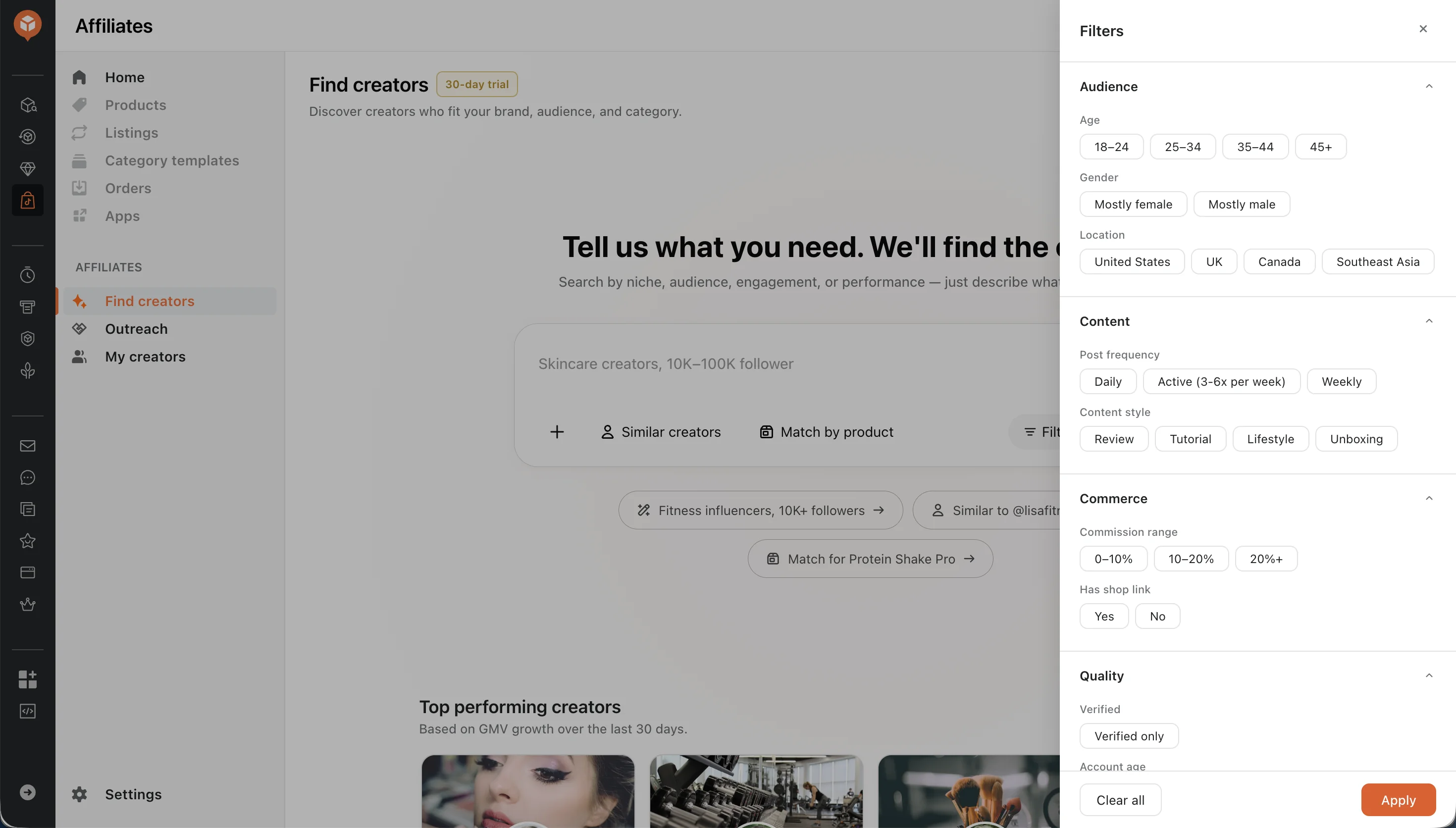Open the Apps menu item

click(x=169, y=216)
